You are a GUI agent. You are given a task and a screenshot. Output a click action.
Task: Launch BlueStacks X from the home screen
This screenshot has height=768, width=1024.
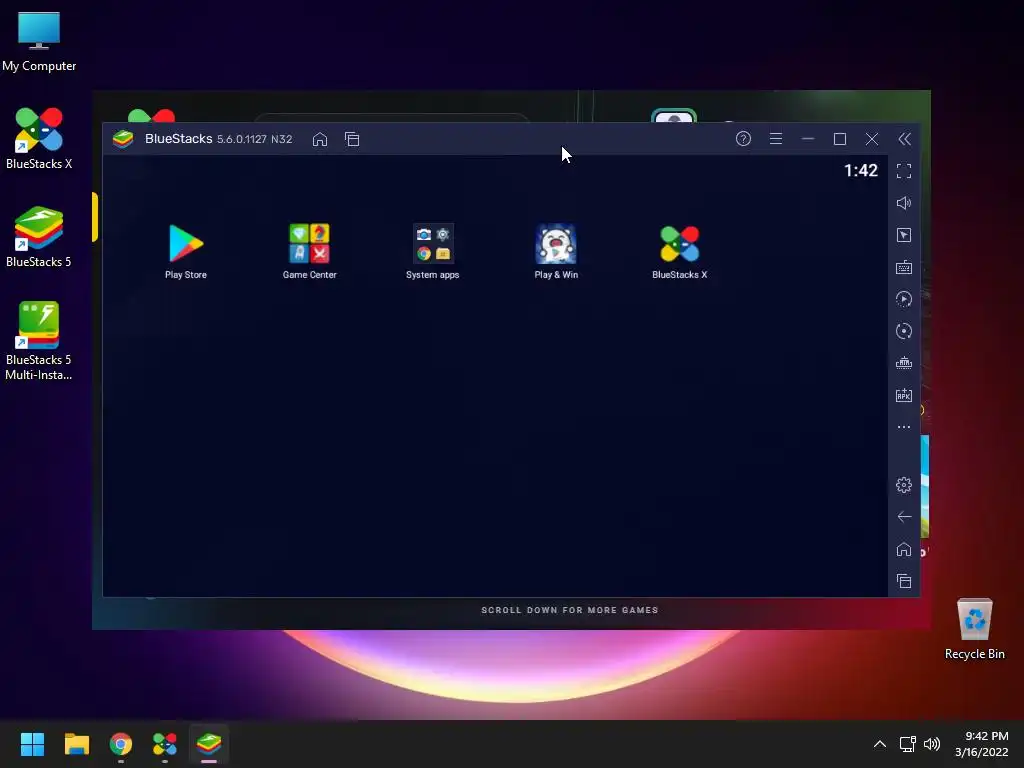point(679,251)
